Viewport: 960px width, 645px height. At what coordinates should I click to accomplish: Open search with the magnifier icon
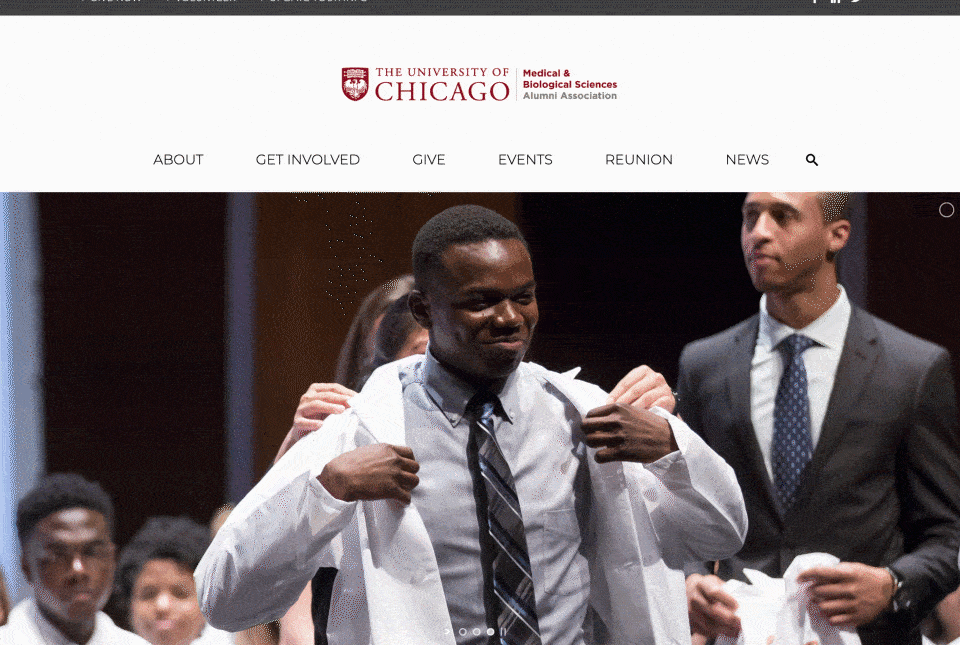pyautogui.click(x=812, y=160)
